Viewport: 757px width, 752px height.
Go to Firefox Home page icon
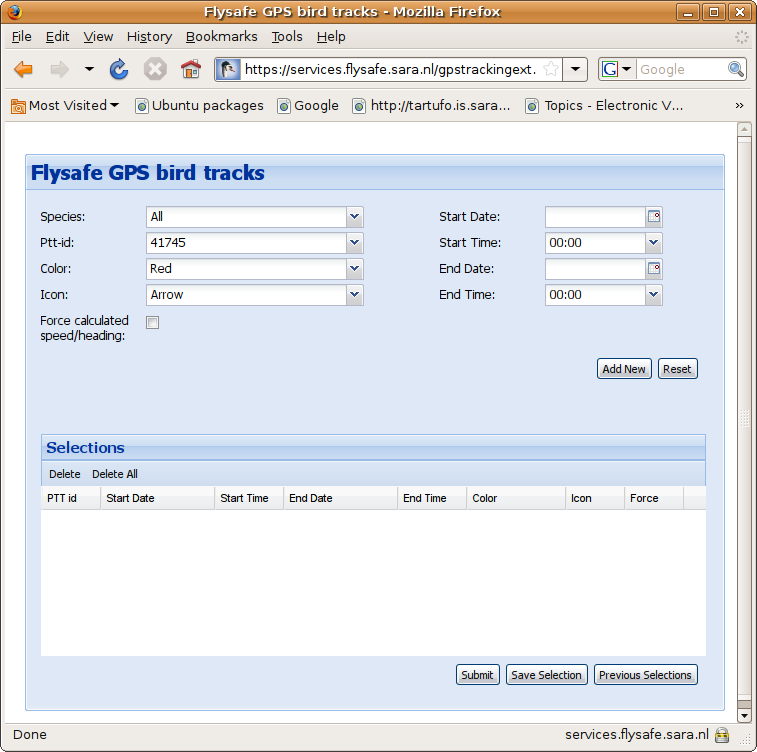click(x=190, y=69)
